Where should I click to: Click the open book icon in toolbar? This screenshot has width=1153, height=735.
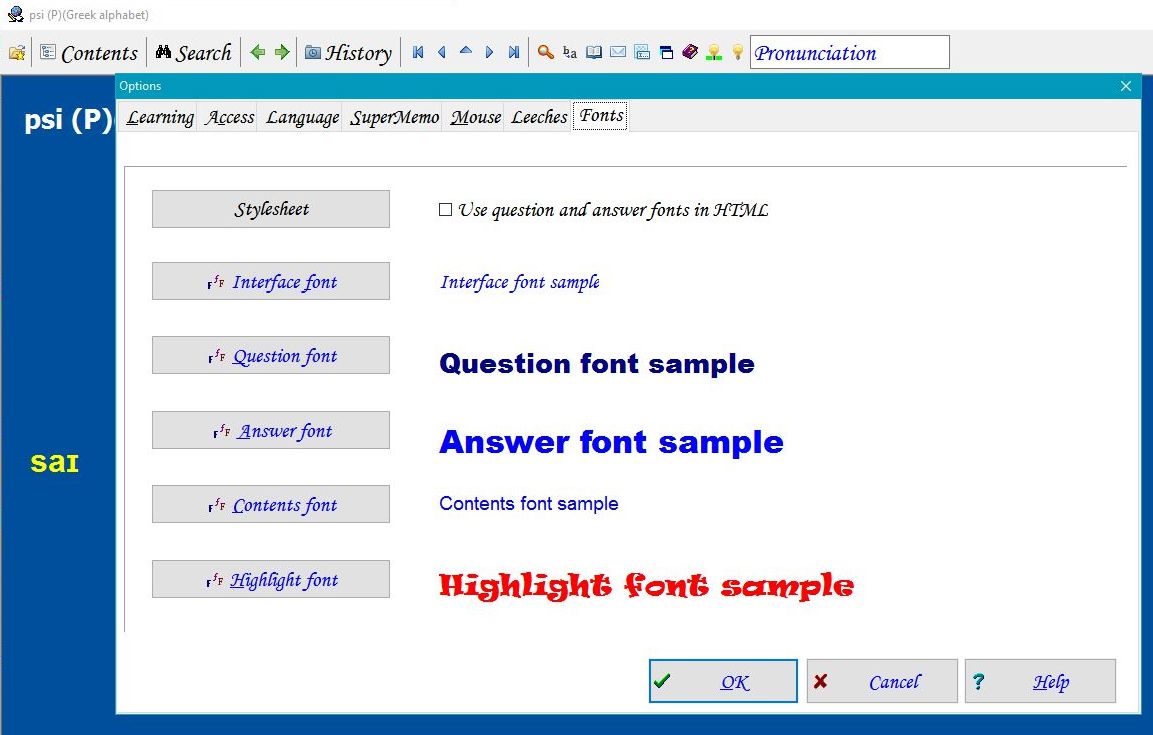tap(594, 53)
